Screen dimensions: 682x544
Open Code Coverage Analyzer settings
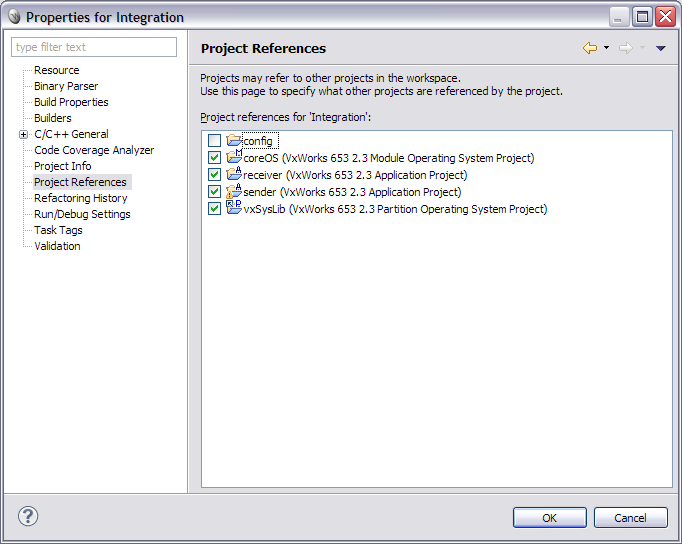(94, 150)
